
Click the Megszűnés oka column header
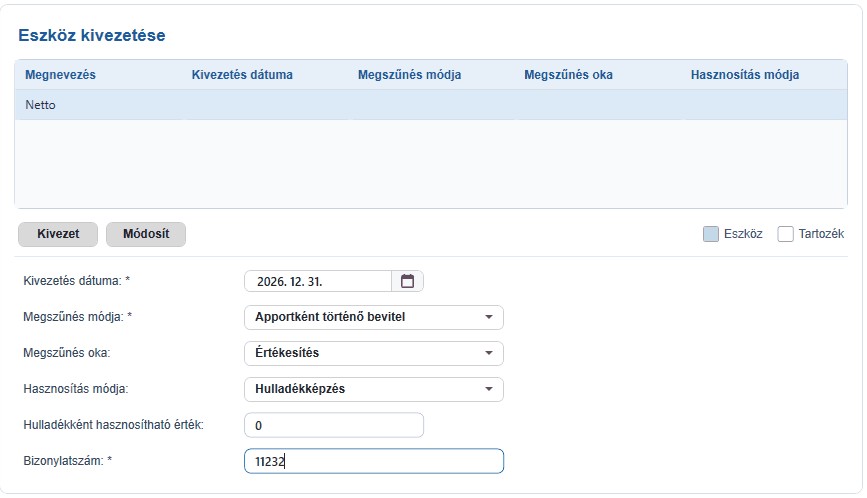568,75
